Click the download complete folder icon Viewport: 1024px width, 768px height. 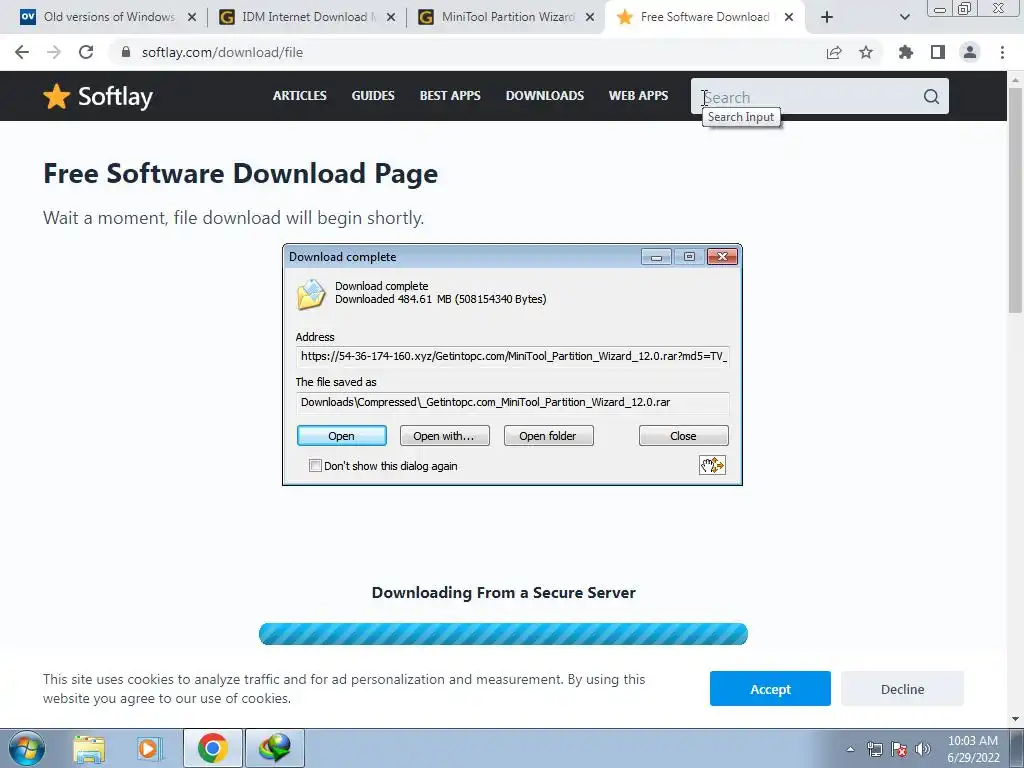311,294
